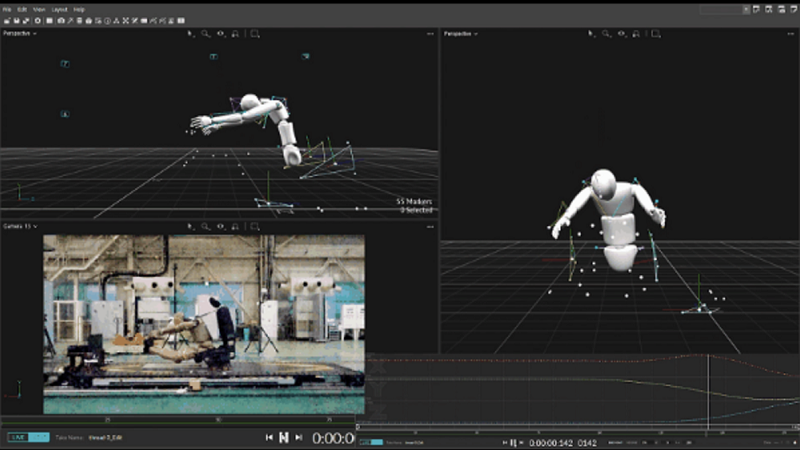
Task: Open the File menu
Action: [x=7, y=9]
